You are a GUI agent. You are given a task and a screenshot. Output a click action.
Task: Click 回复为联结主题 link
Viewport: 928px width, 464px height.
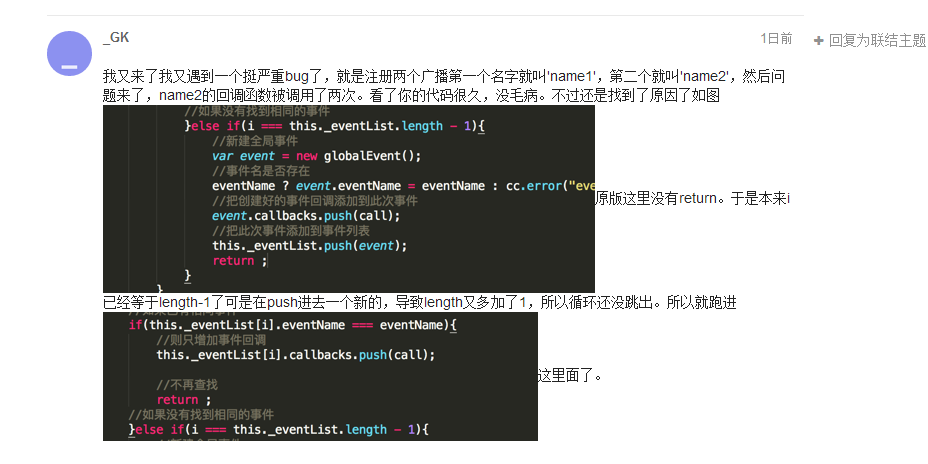coord(877,41)
